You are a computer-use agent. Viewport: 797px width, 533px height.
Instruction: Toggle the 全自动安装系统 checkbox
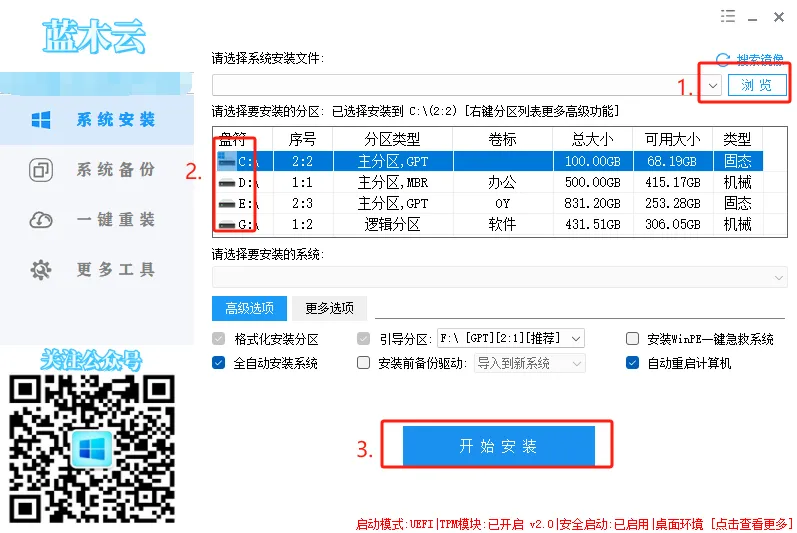coord(219,363)
